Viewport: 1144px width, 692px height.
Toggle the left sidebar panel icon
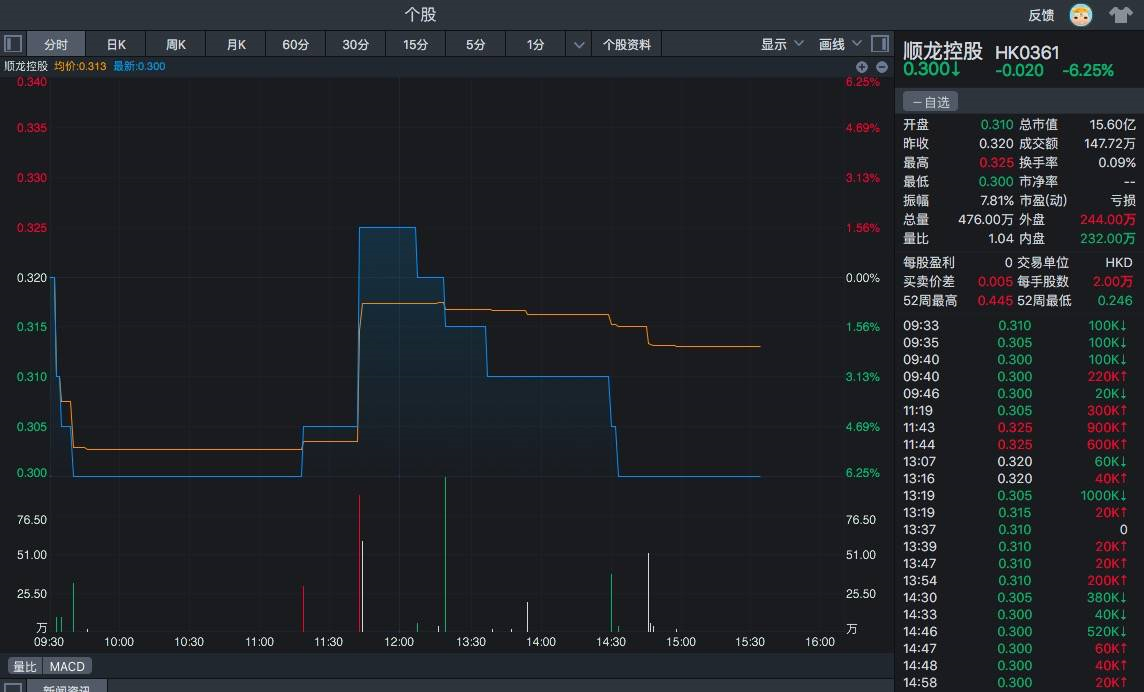(13, 44)
